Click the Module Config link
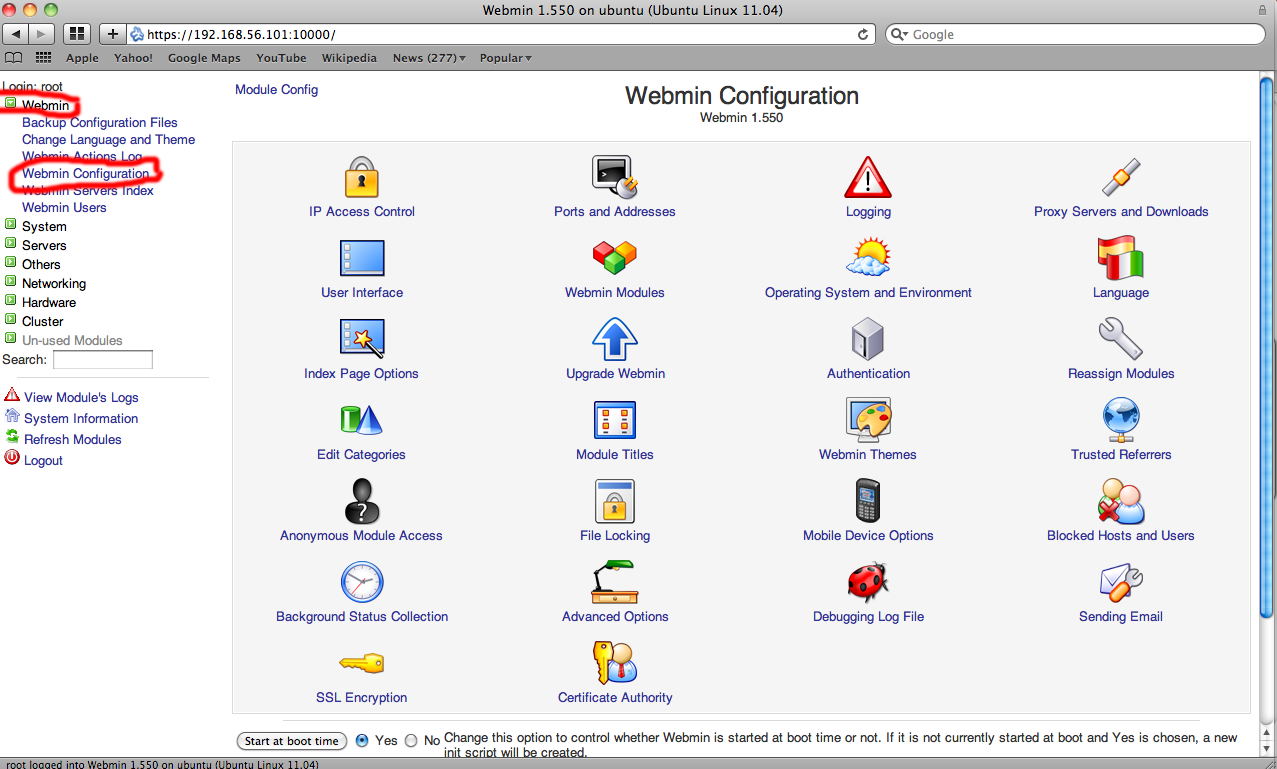This screenshot has width=1277, height=769. pyautogui.click(x=276, y=89)
